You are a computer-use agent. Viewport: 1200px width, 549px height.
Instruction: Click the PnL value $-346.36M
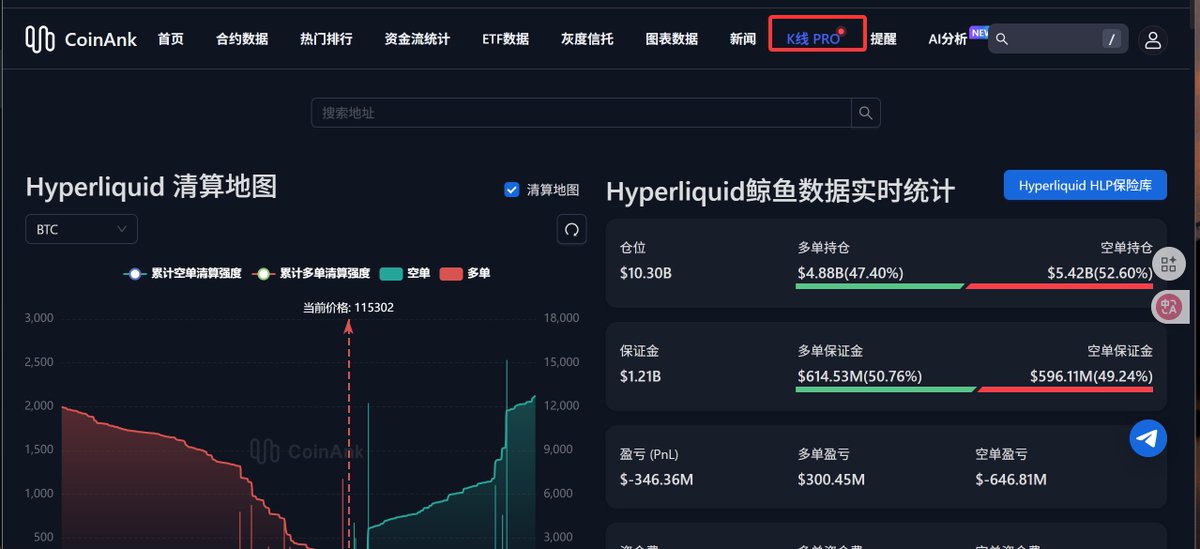657,479
